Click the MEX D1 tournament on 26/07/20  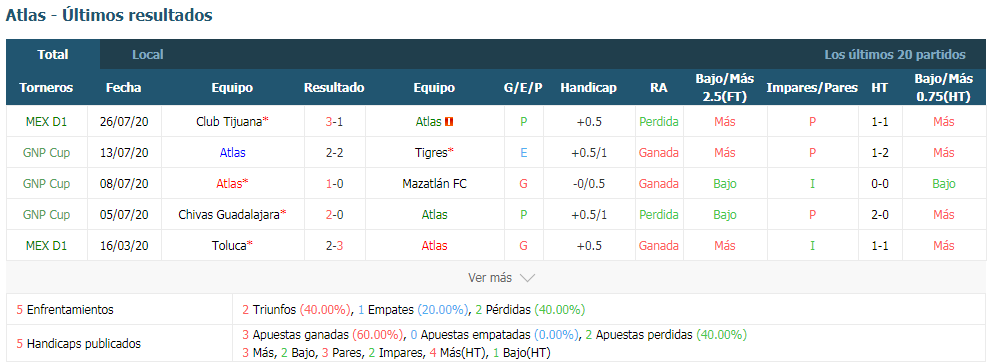46,122
